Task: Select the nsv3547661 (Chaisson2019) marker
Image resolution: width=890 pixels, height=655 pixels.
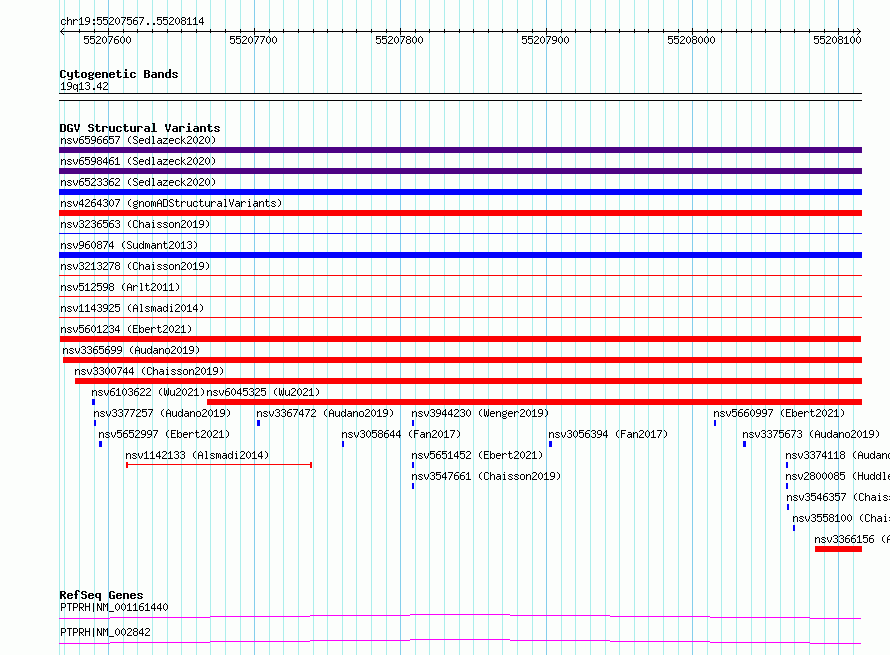Action: coord(413,486)
